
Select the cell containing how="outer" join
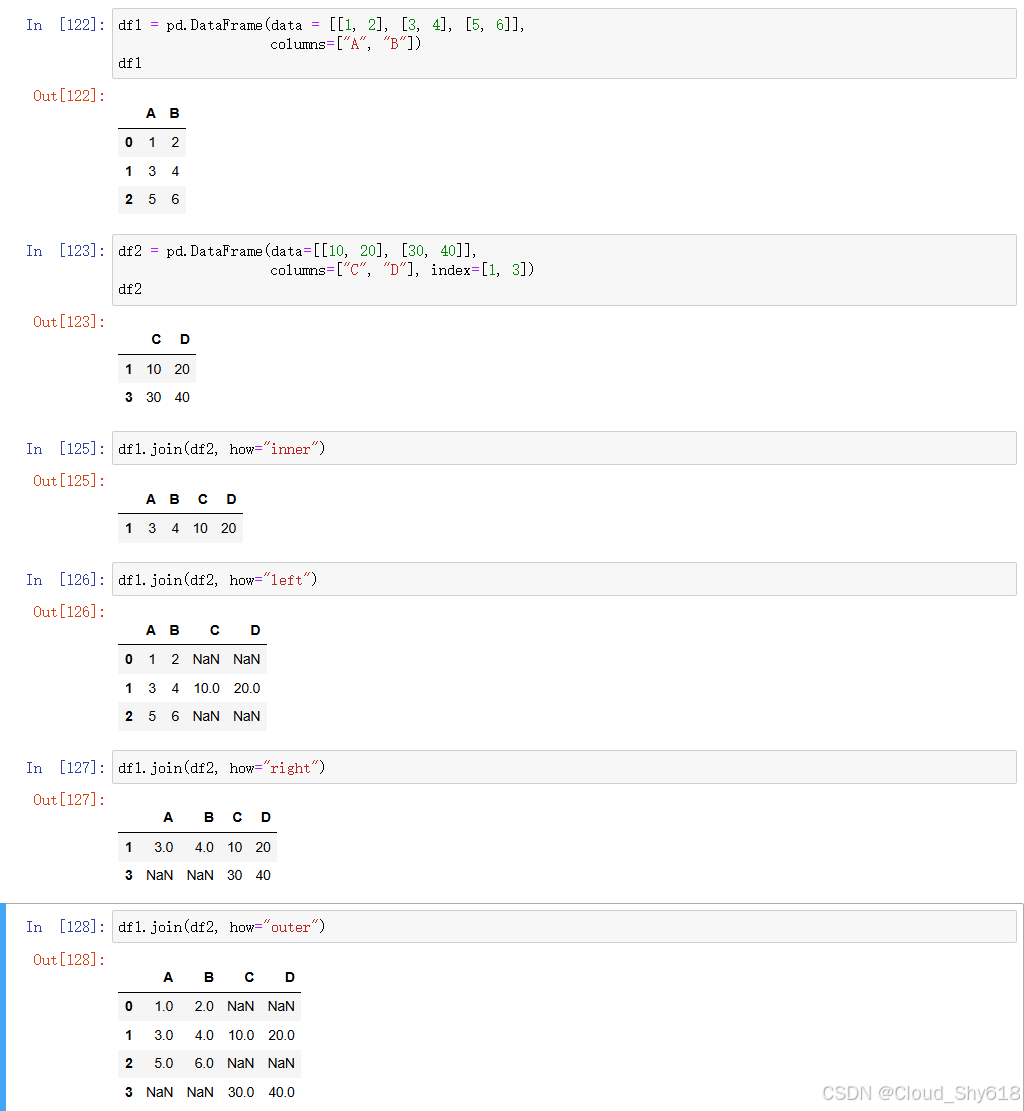(x=564, y=927)
